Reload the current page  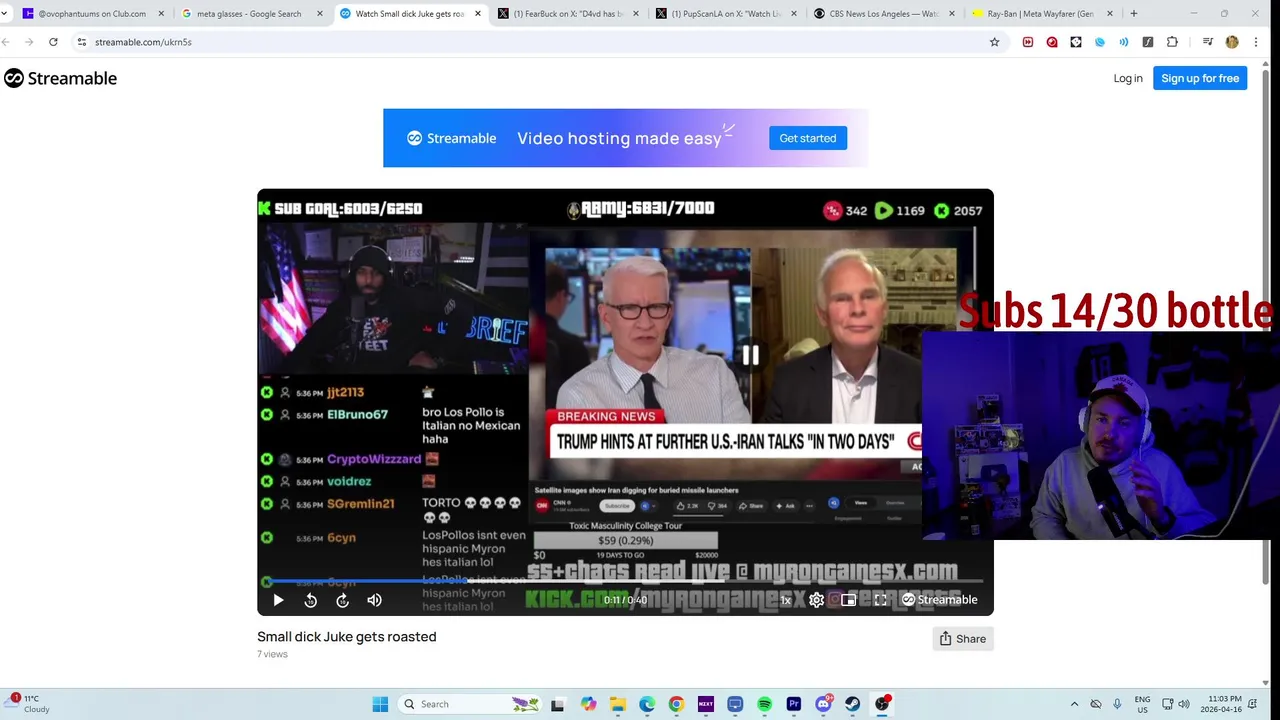(53, 42)
